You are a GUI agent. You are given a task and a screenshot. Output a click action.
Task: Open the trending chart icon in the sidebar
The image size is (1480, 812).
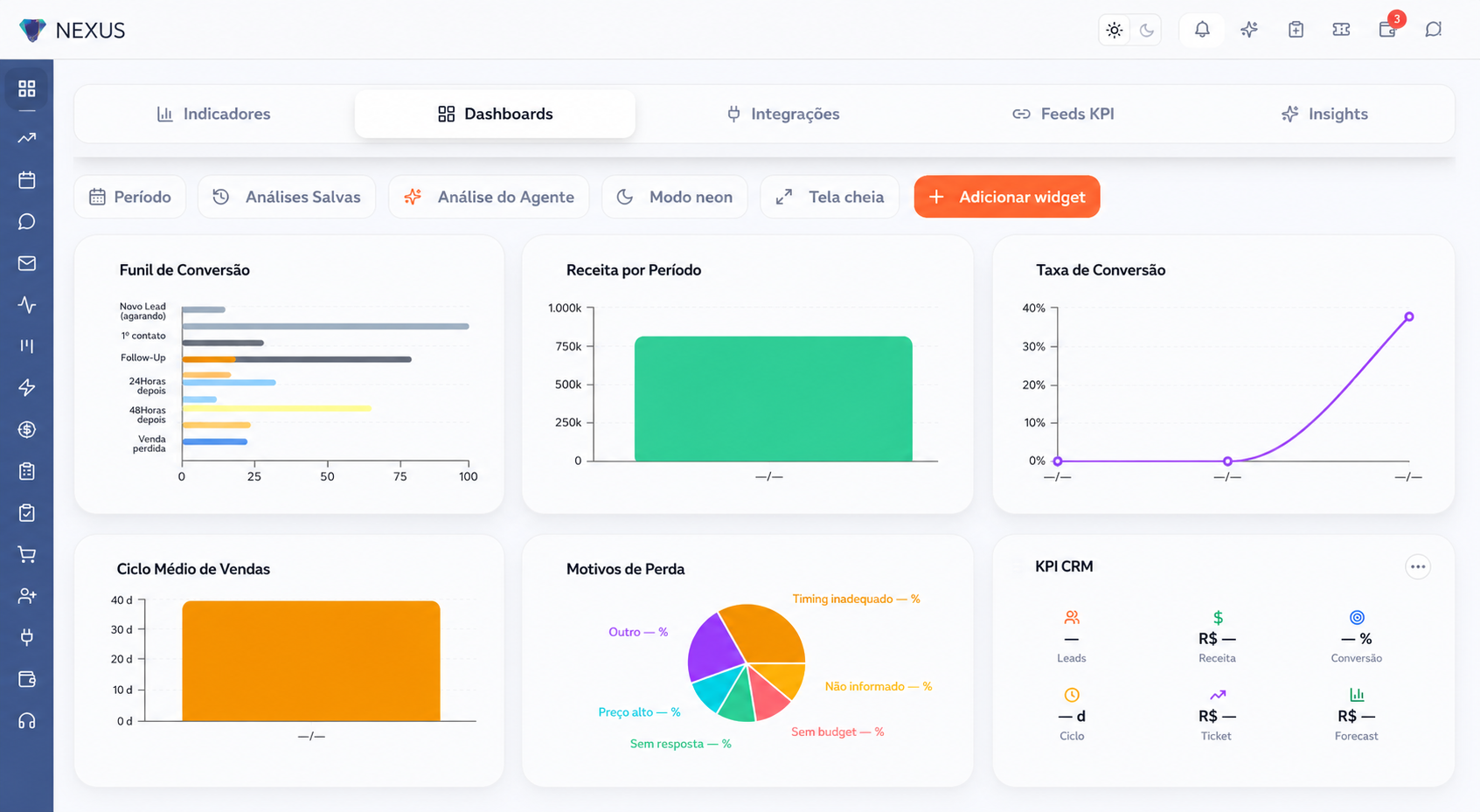pyautogui.click(x=27, y=138)
